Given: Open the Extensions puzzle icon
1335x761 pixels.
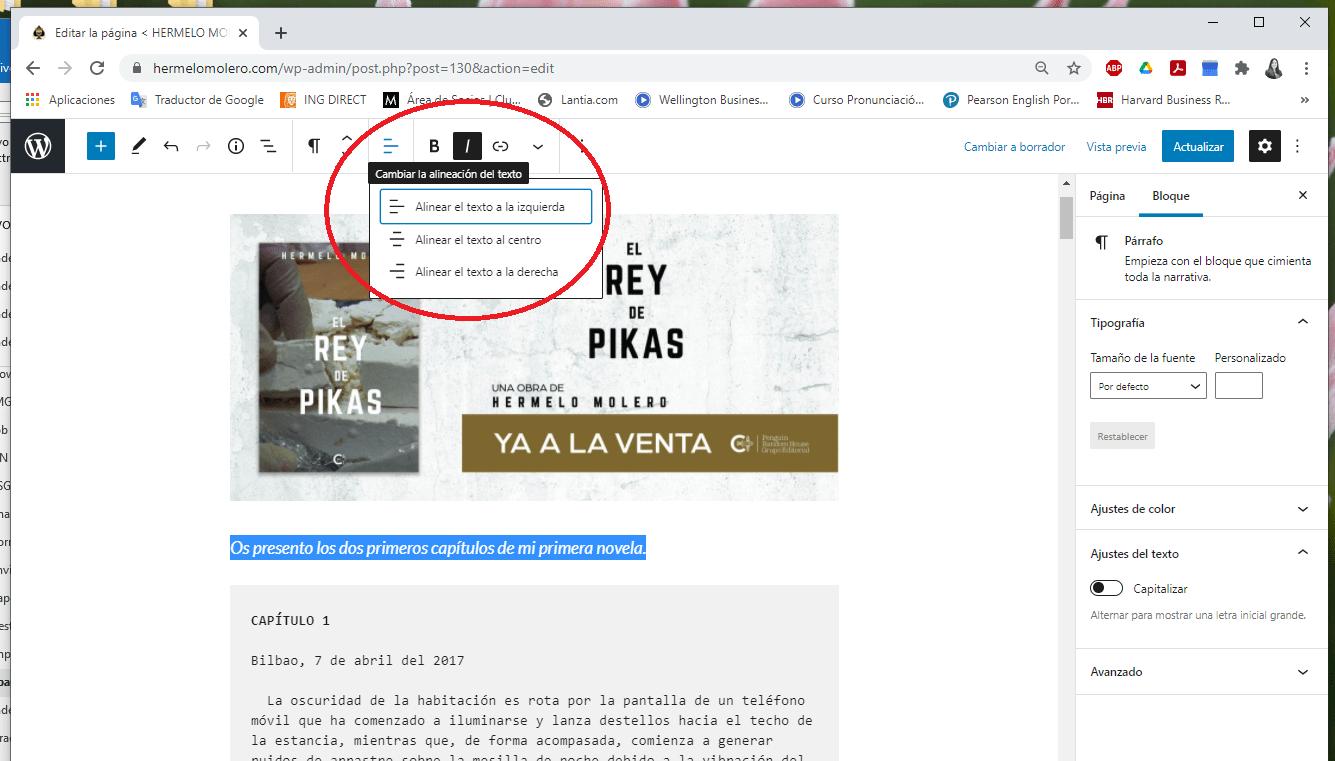Looking at the screenshot, I should [x=1242, y=68].
